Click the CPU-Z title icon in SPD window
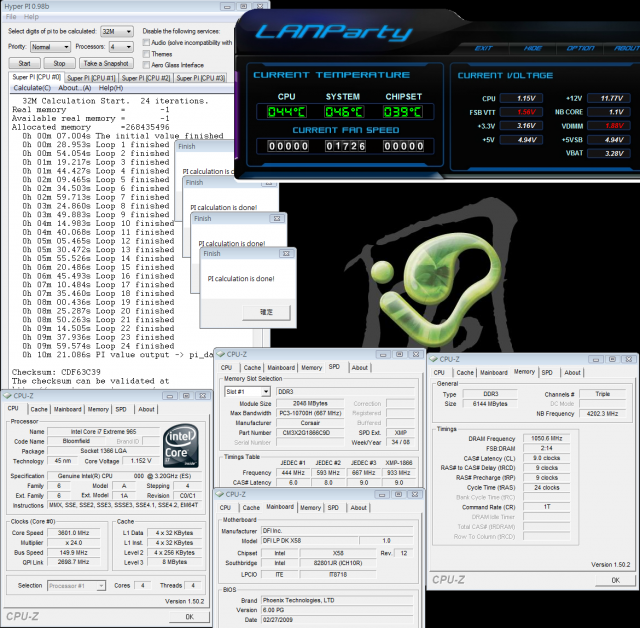The image size is (641, 628). click(221, 354)
